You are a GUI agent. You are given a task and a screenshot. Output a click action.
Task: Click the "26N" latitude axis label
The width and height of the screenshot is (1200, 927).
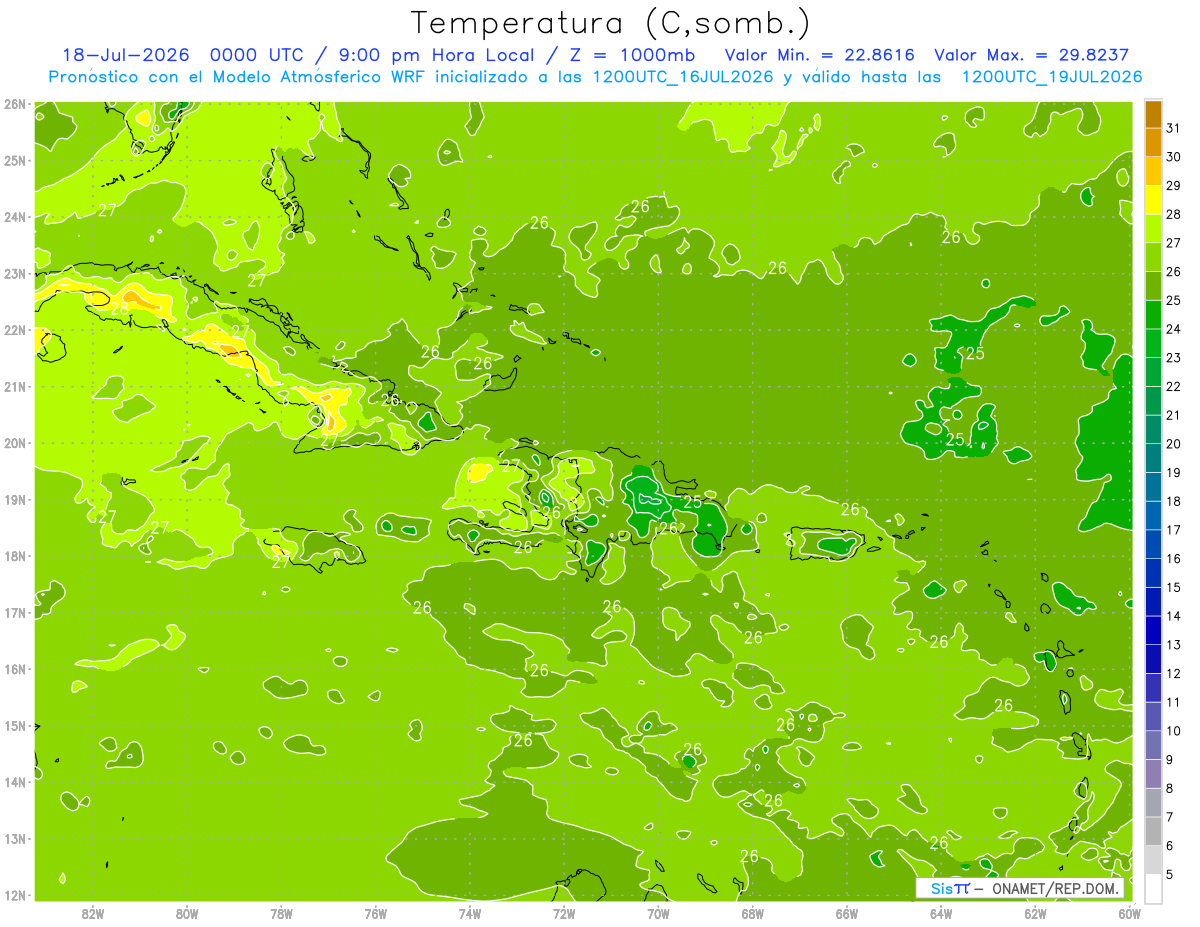click(14, 104)
